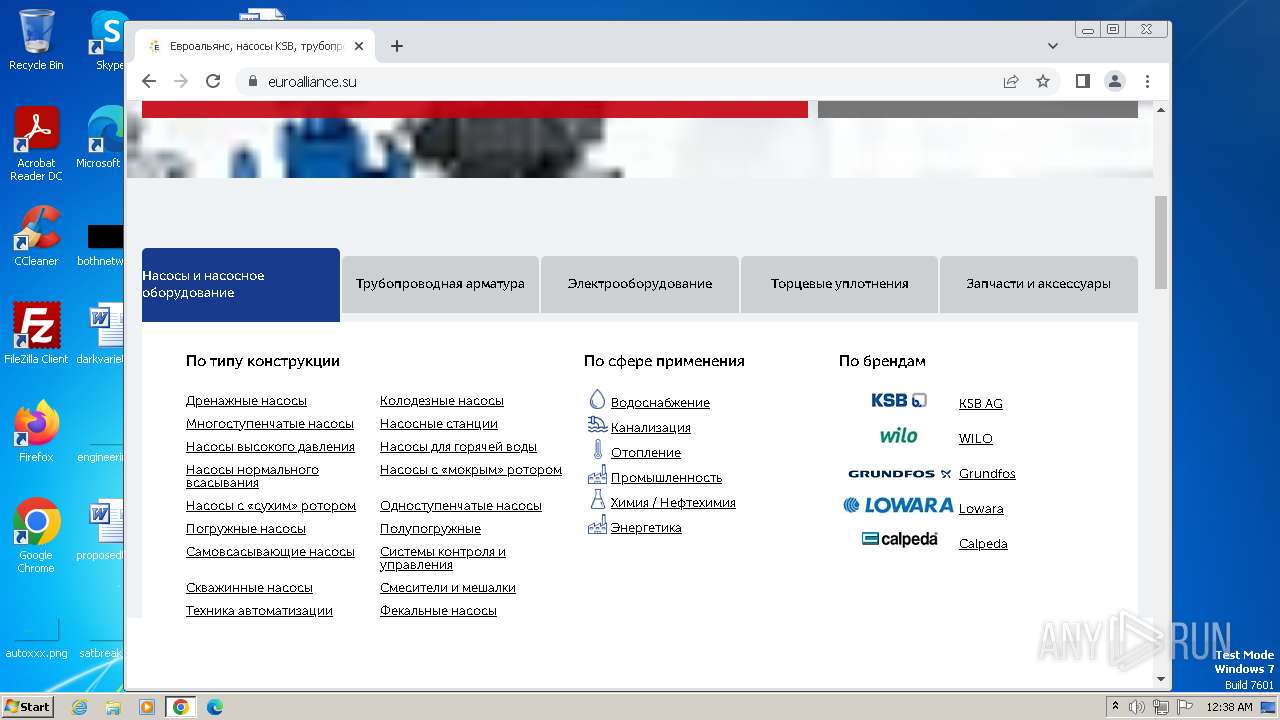Open Водоснабжение link
This screenshot has height=720, width=1280.
point(660,403)
